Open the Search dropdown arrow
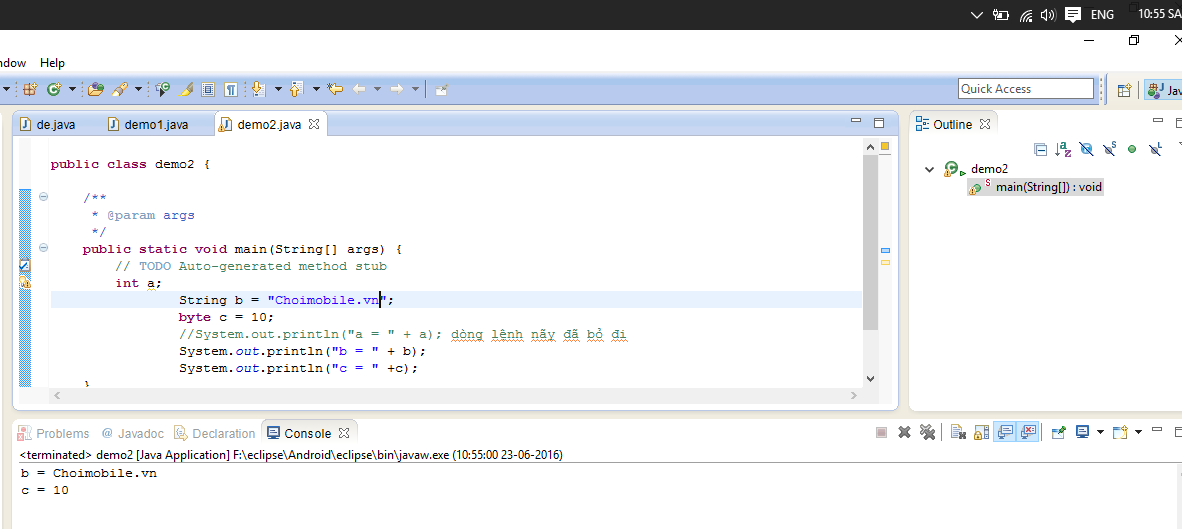The image size is (1182, 529). (139, 89)
